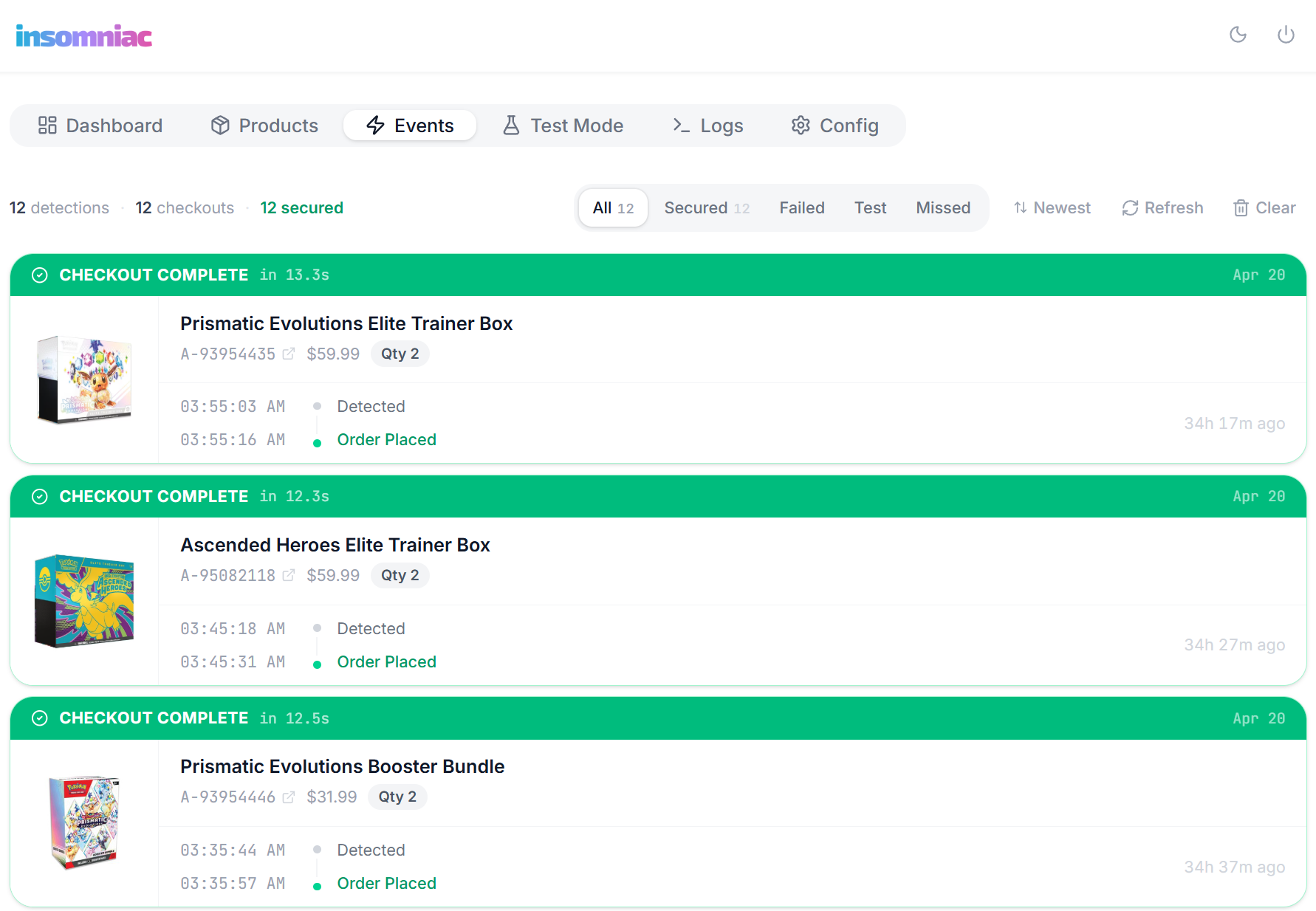Click Order Placed at 03:55:16 AM
1316x911 pixels.
[x=386, y=439]
